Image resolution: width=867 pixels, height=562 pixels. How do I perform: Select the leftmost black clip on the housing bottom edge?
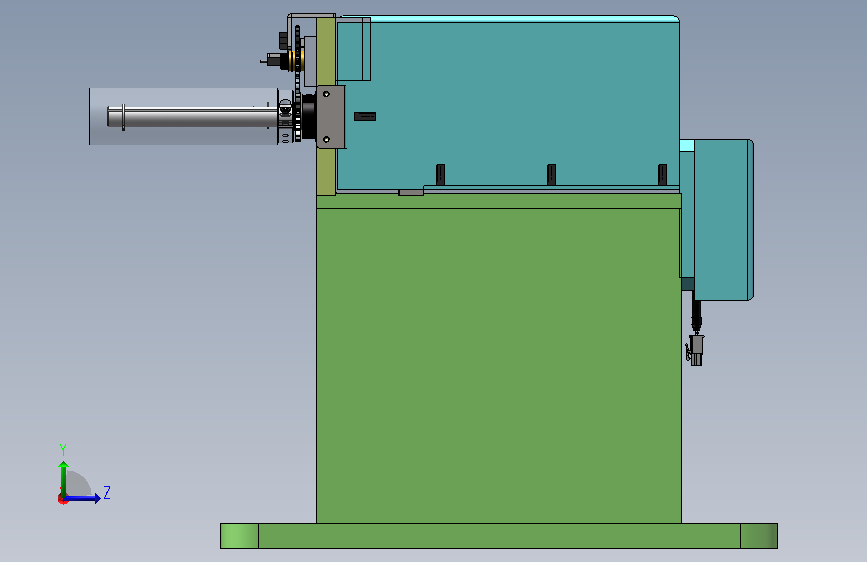point(440,174)
